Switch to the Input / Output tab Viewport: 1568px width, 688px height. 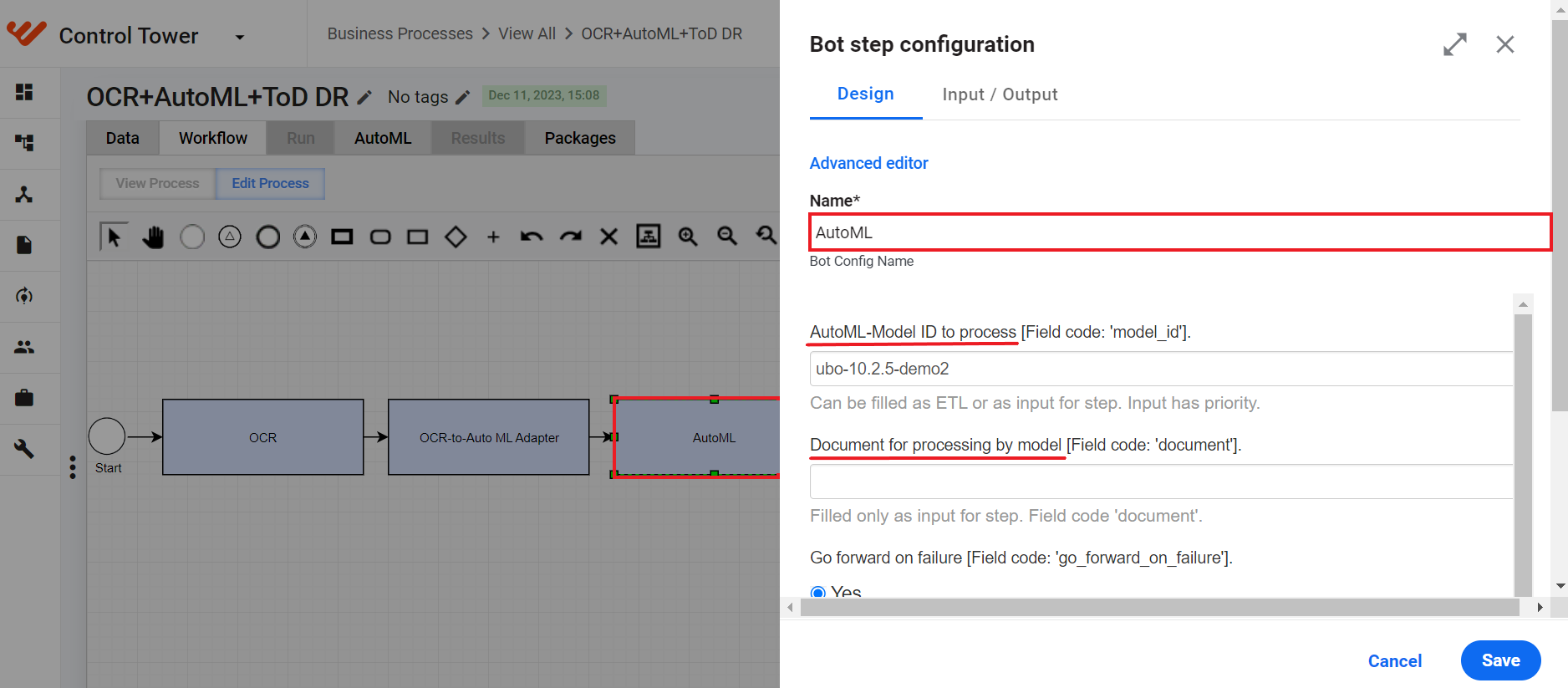[1000, 94]
